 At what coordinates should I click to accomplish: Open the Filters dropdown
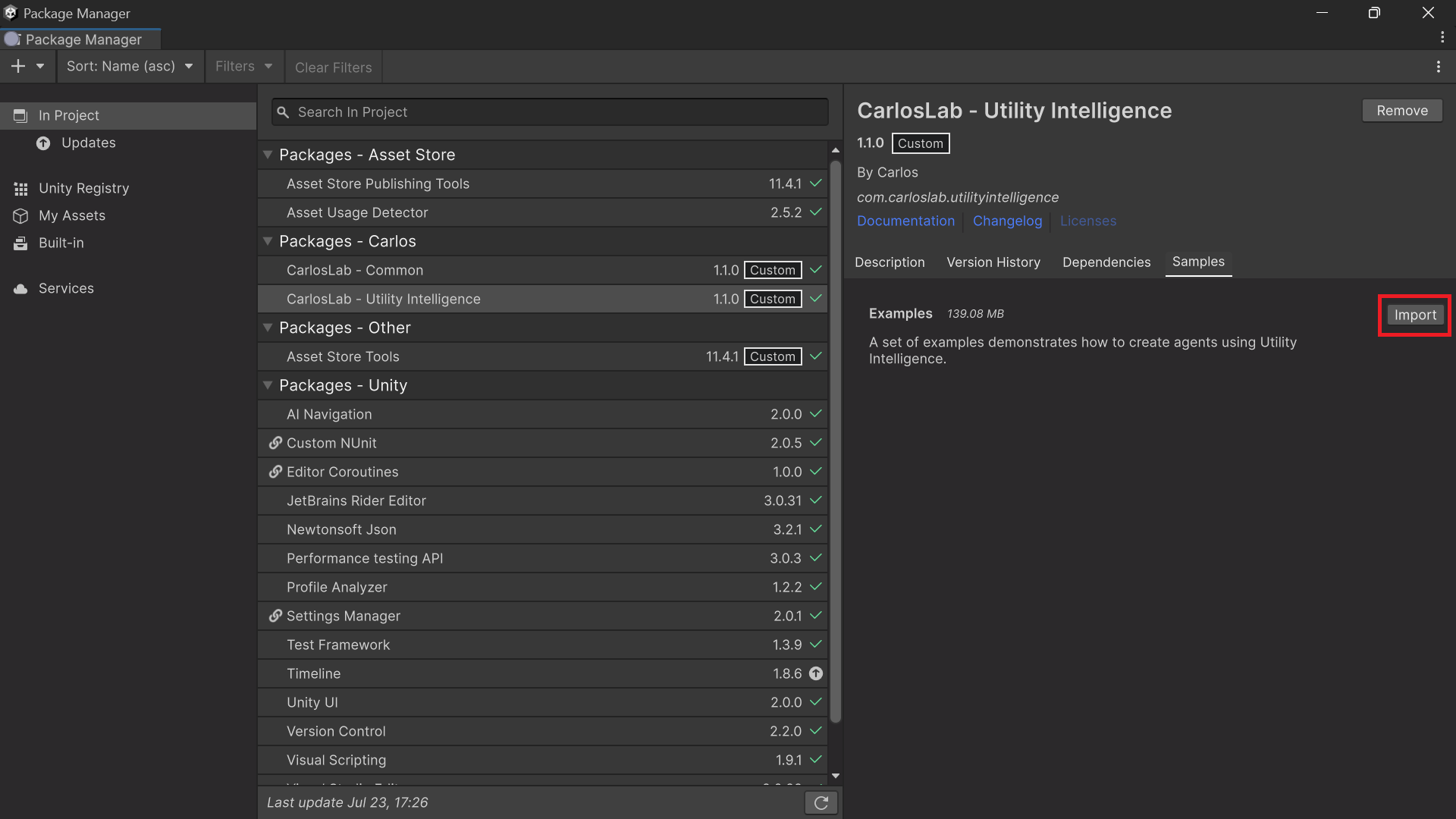[244, 67]
